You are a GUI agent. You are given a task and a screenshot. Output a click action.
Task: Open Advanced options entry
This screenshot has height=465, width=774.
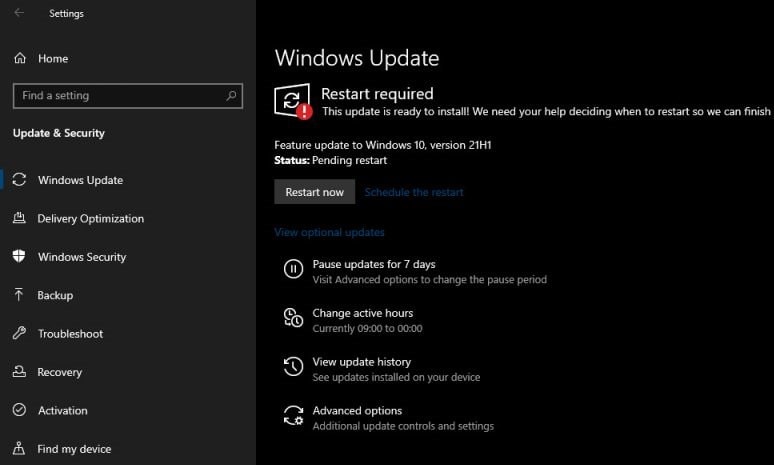[357, 410]
